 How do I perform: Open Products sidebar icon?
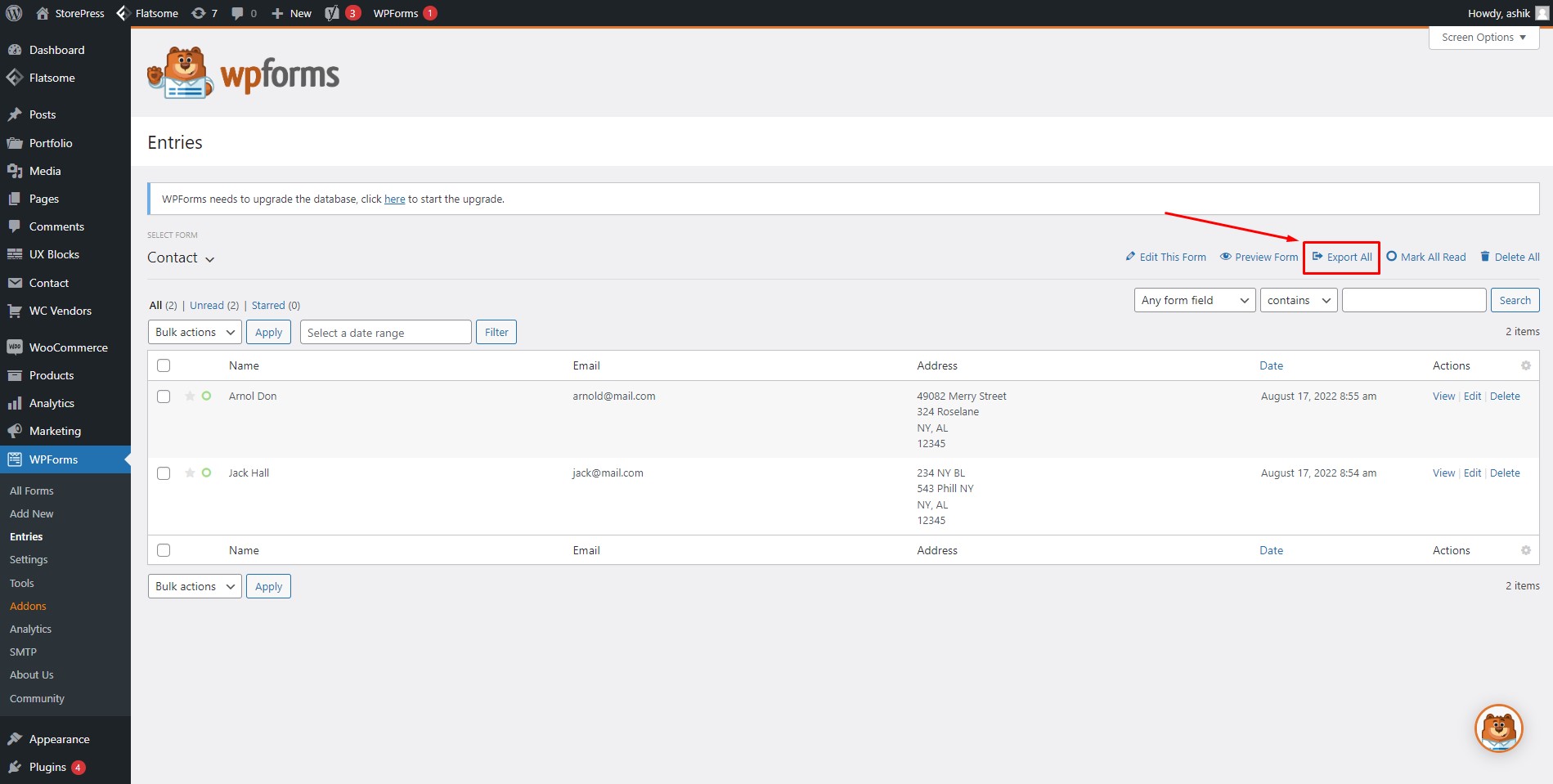pyautogui.click(x=15, y=375)
